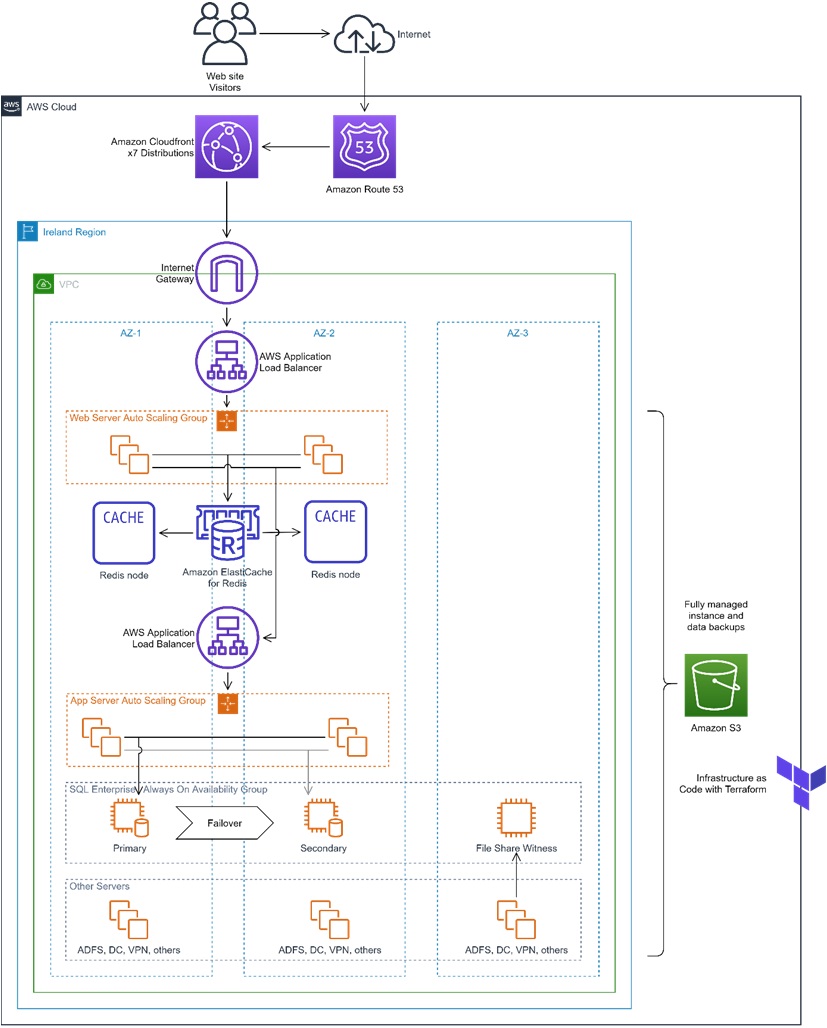Click the CACHE Redis node icon in AZ-2
The image size is (827, 1028).
tap(336, 532)
